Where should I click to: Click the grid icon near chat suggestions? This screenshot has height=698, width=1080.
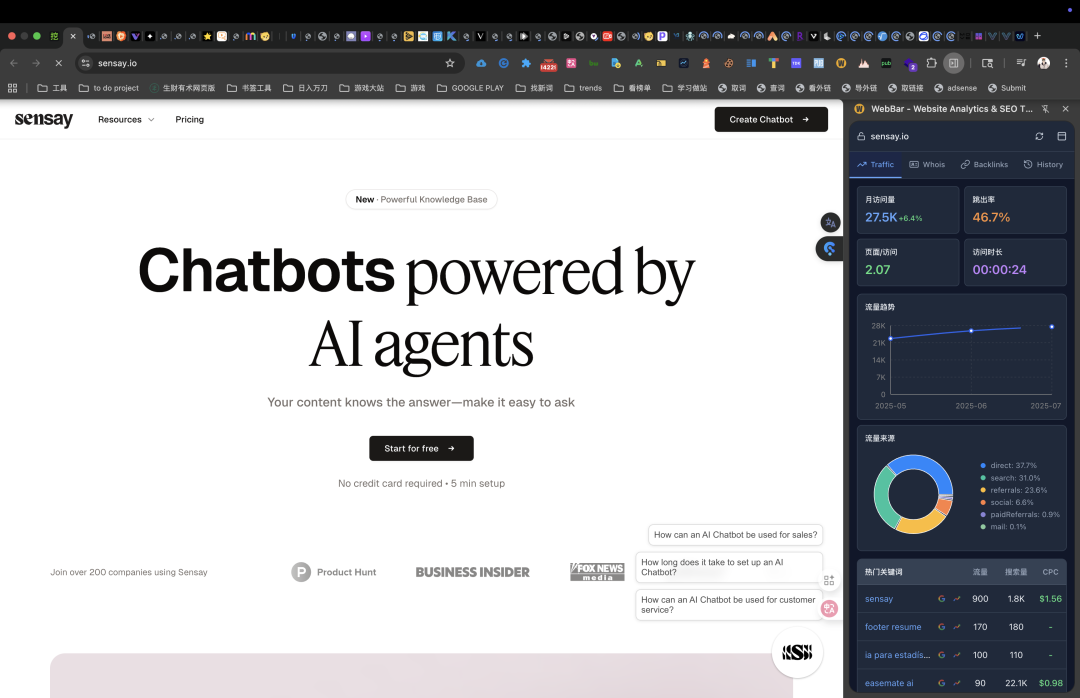pyautogui.click(x=829, y=581)
